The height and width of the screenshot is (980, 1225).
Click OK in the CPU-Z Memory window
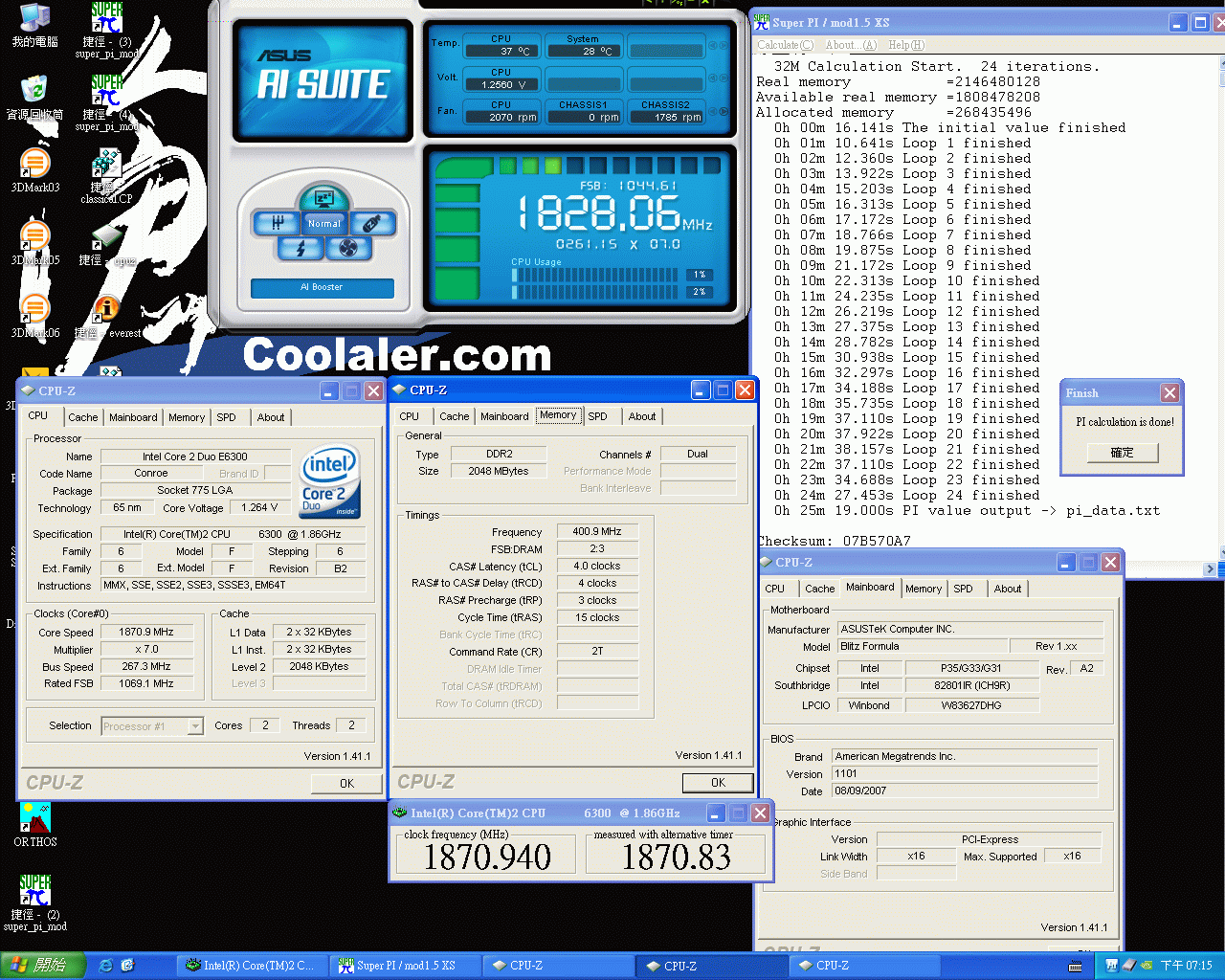(718, 782)
